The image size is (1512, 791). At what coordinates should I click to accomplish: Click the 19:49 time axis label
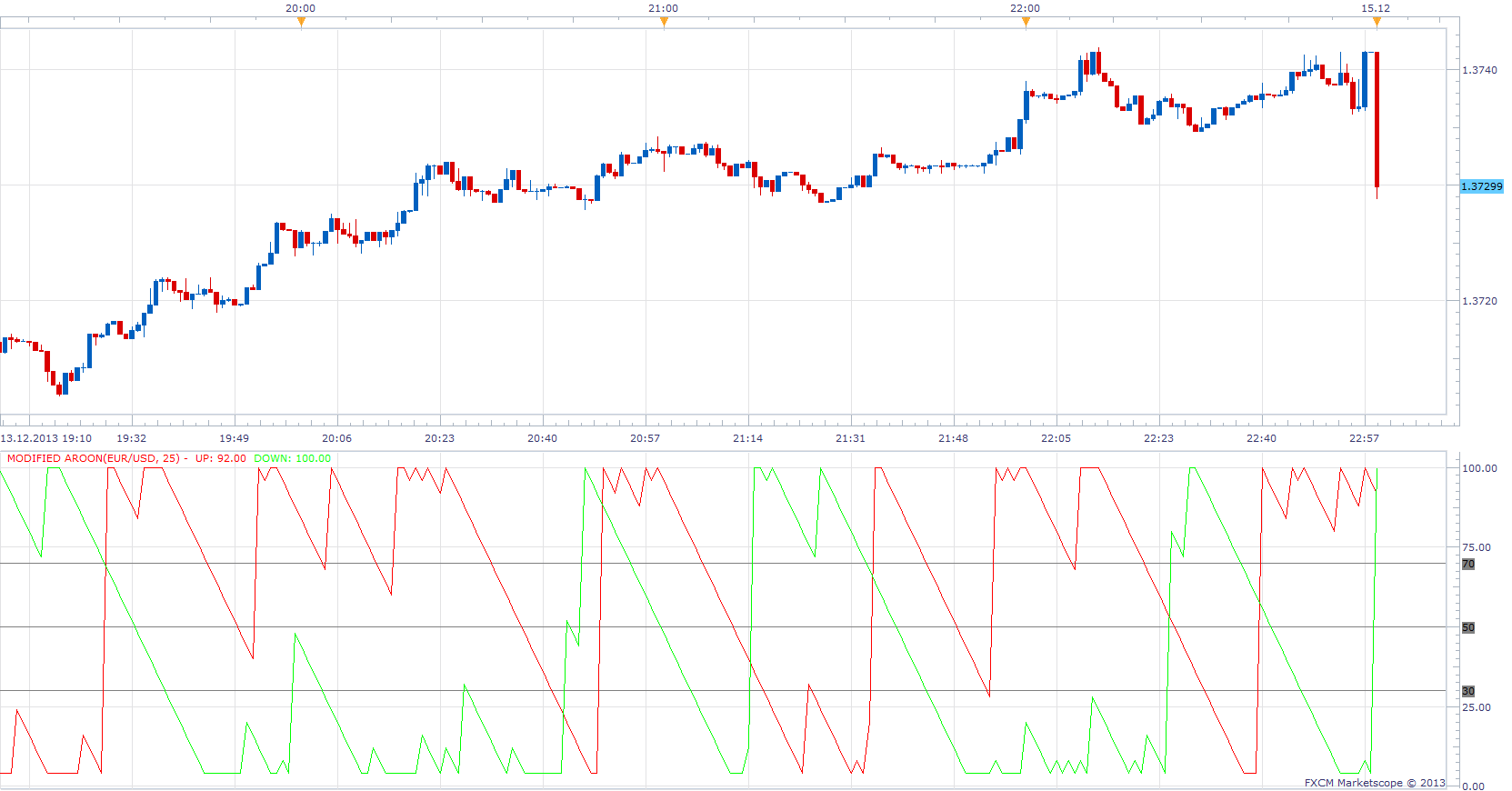pos(235,438)
